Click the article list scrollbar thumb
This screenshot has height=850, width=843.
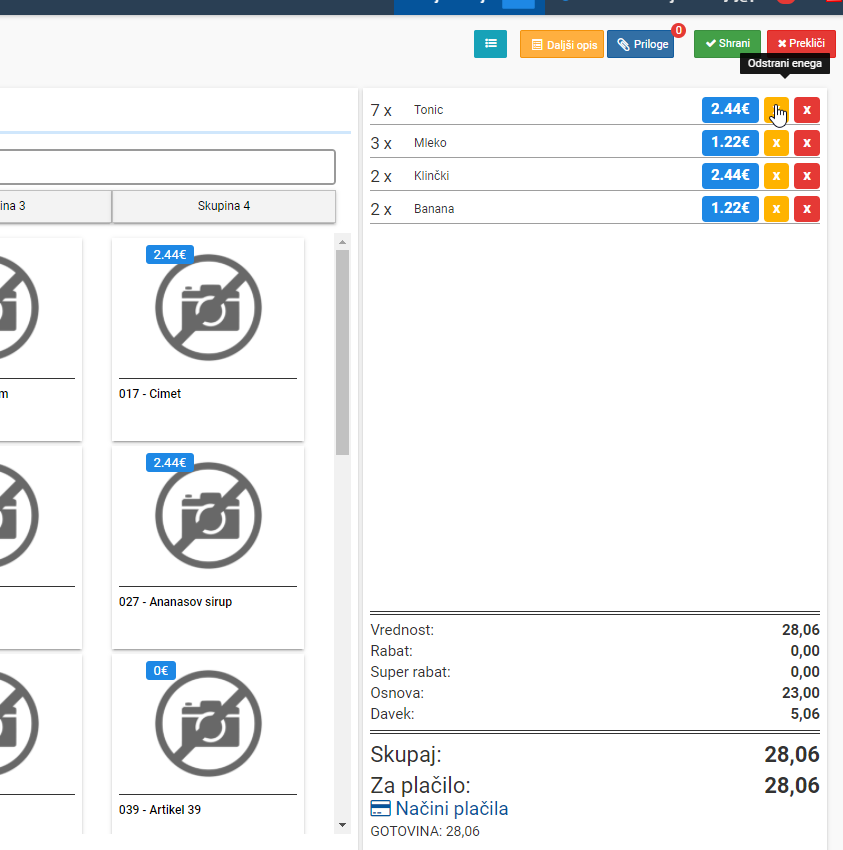342,352
